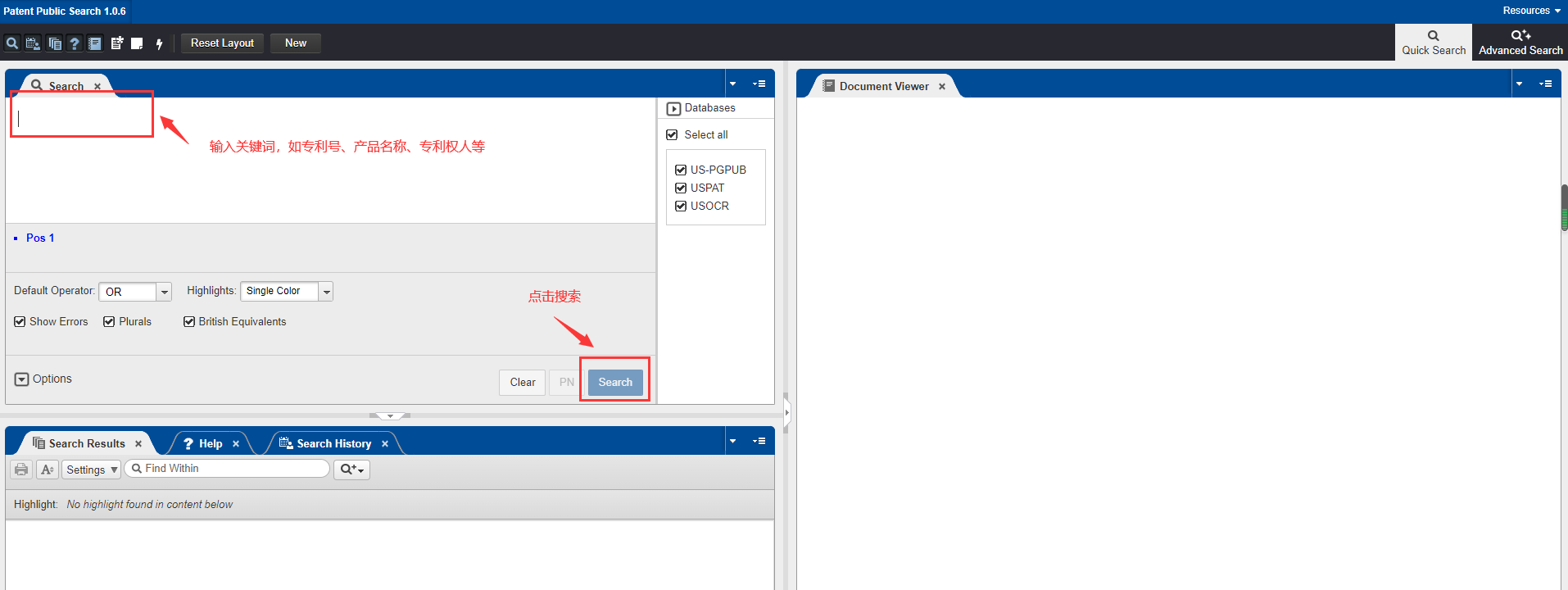The width and height of the screenshot is (1568, 590).
Task: Toggle the Show Errors checkbox
Action: [x=20, y=322]
